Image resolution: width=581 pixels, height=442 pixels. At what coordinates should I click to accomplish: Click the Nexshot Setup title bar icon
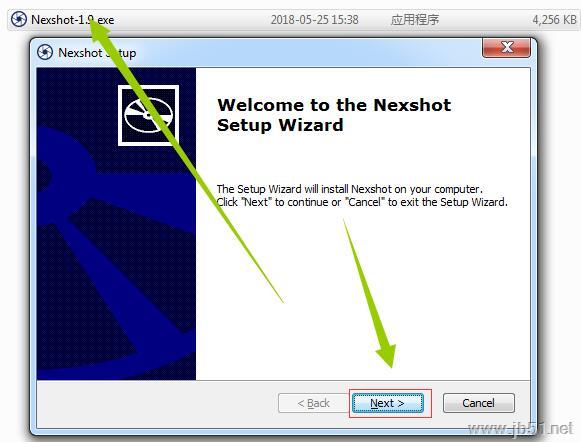point(45,52)
